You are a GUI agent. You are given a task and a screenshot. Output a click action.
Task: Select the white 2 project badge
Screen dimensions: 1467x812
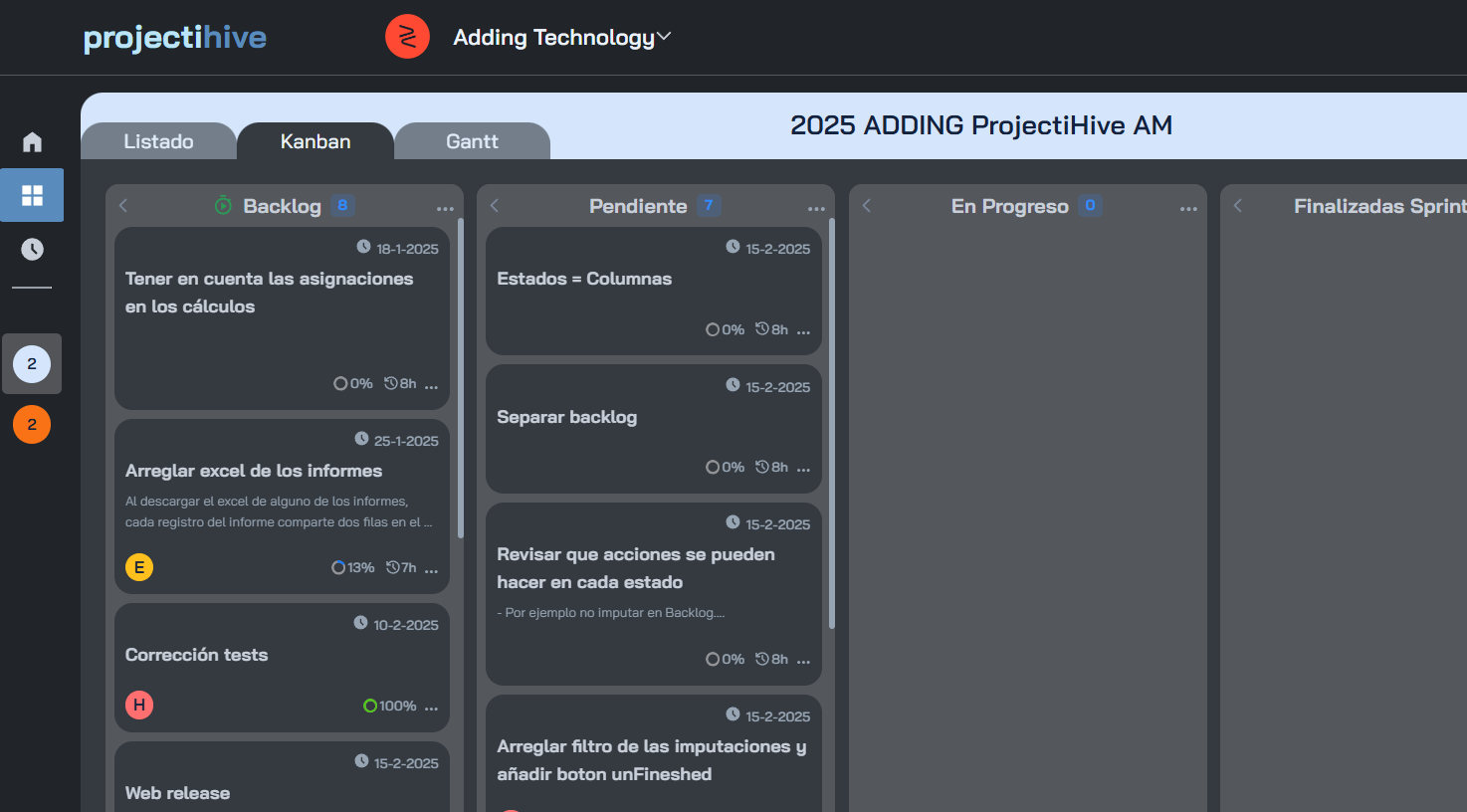click(x=32, y=364)
